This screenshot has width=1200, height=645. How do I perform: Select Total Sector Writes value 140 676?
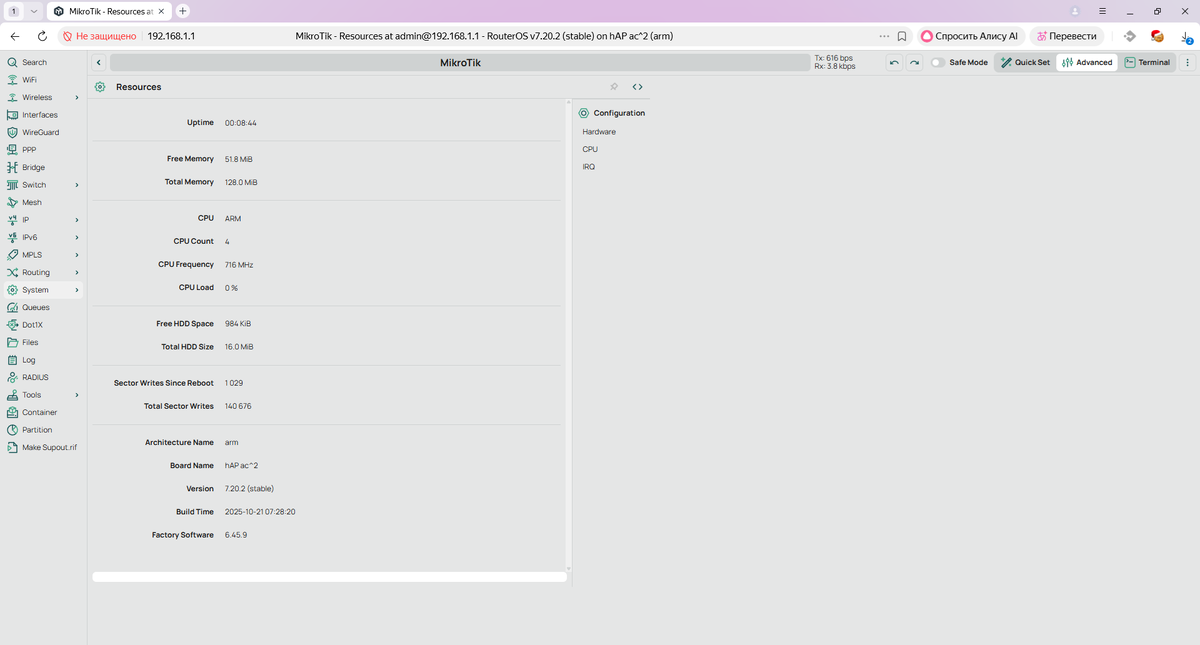coord(238,406)
